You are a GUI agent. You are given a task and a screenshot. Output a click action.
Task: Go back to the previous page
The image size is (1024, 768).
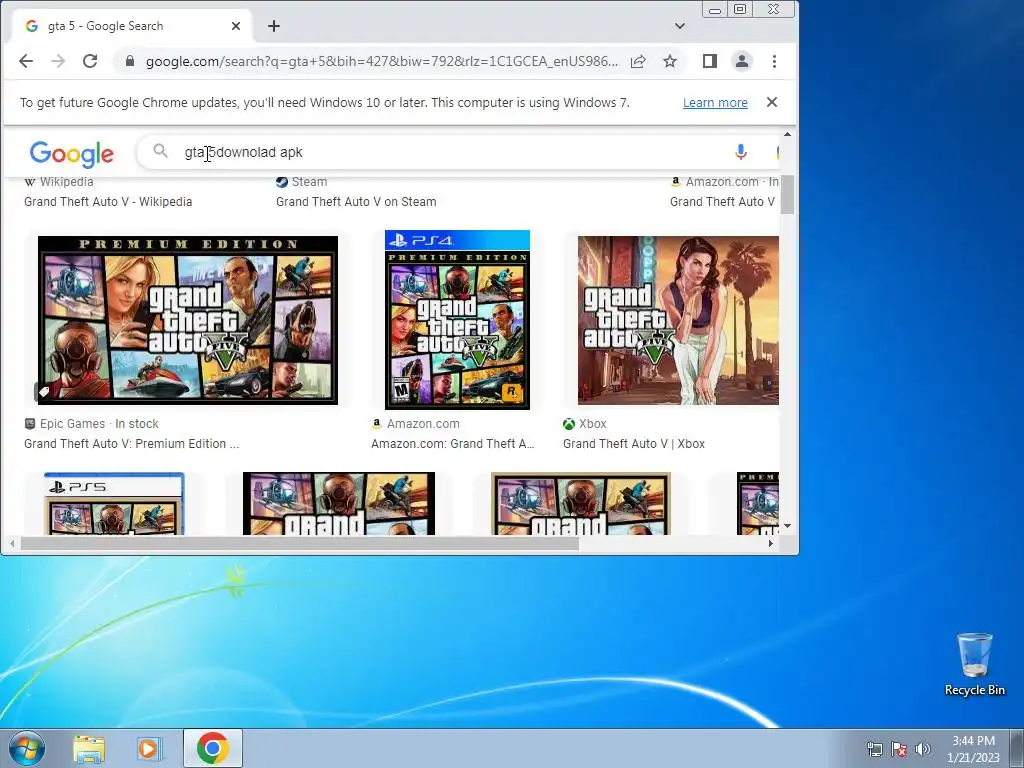click(25, 61)
